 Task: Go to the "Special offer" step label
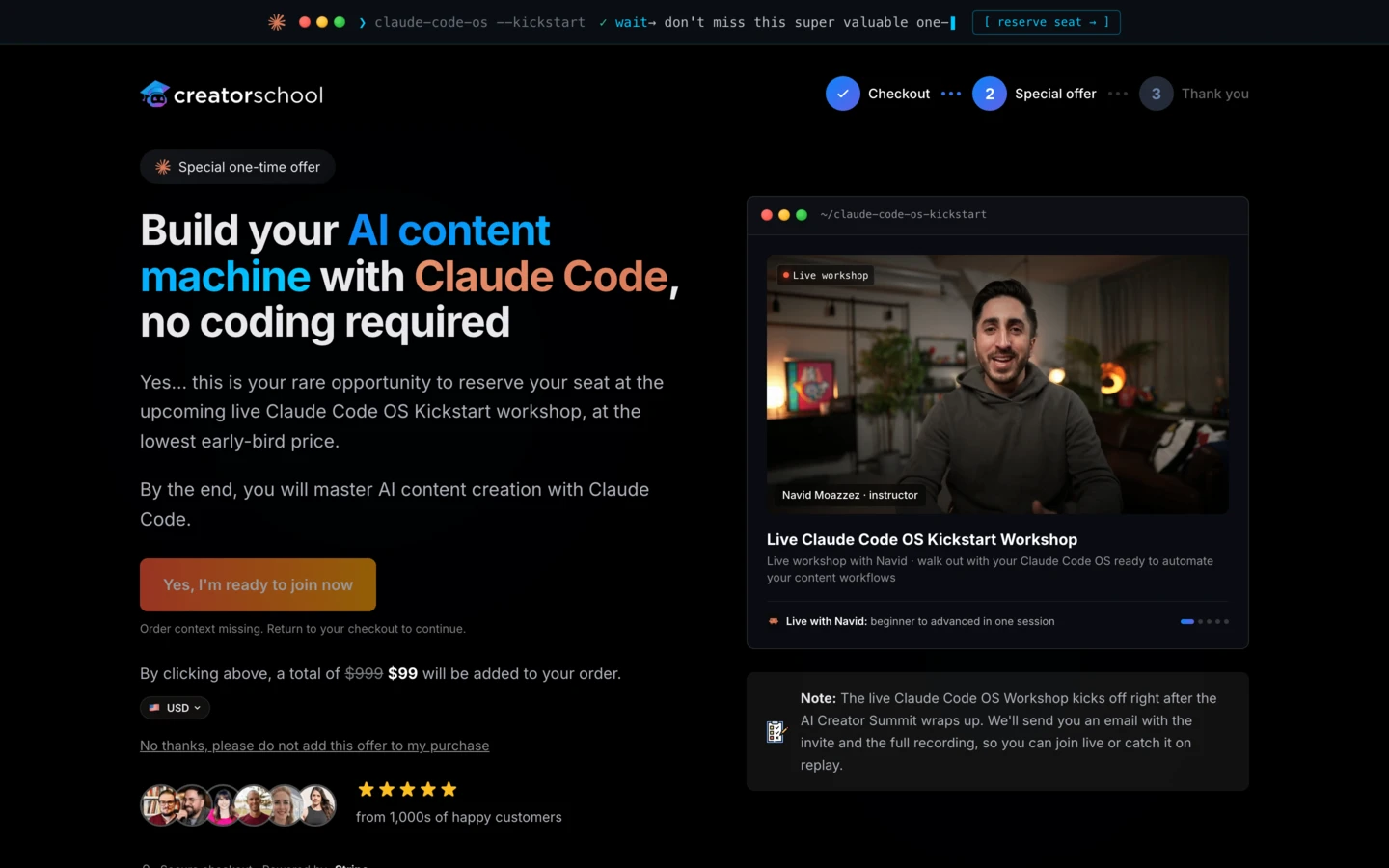tap(1055, 94)
